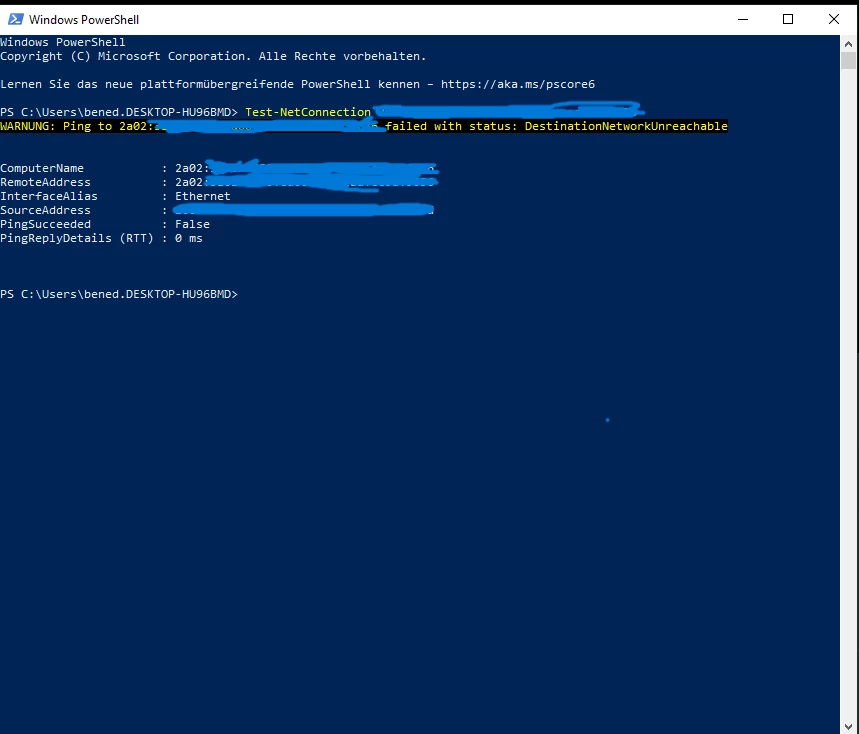Screen dimensions: 859x734
Task: Click the 'False' value
Action: tap(192, 224)
